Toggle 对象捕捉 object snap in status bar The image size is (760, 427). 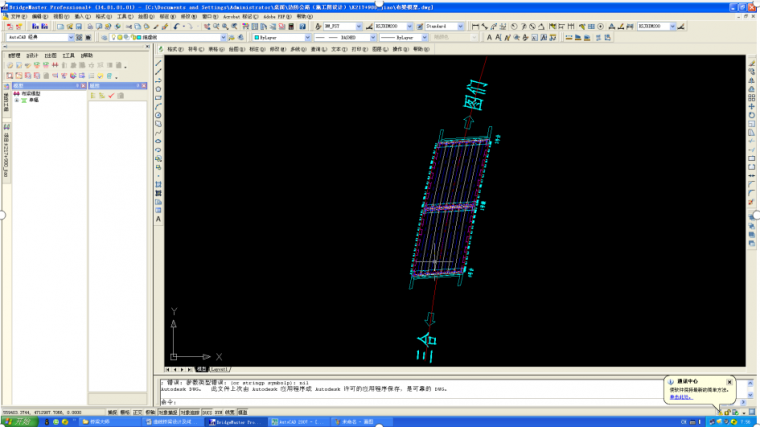(x=168, y=412)
